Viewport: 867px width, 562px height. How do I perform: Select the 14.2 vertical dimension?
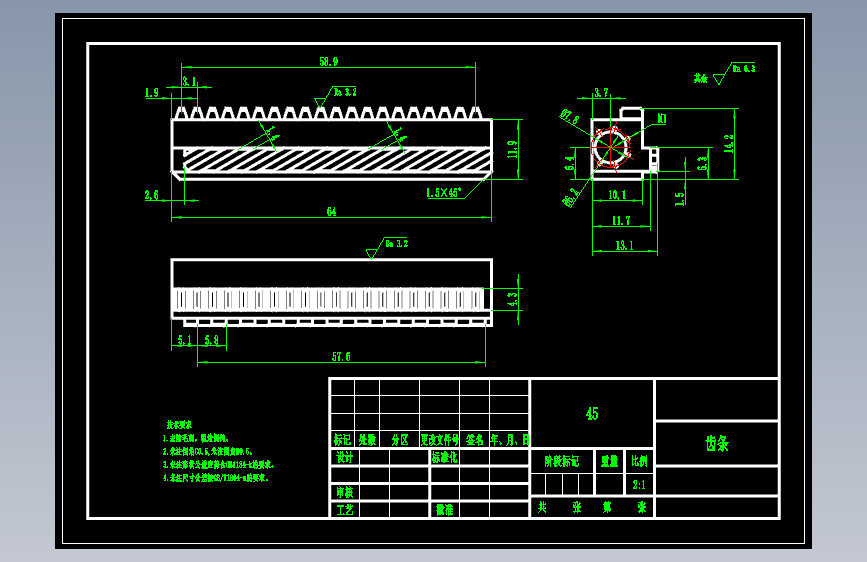729,144
